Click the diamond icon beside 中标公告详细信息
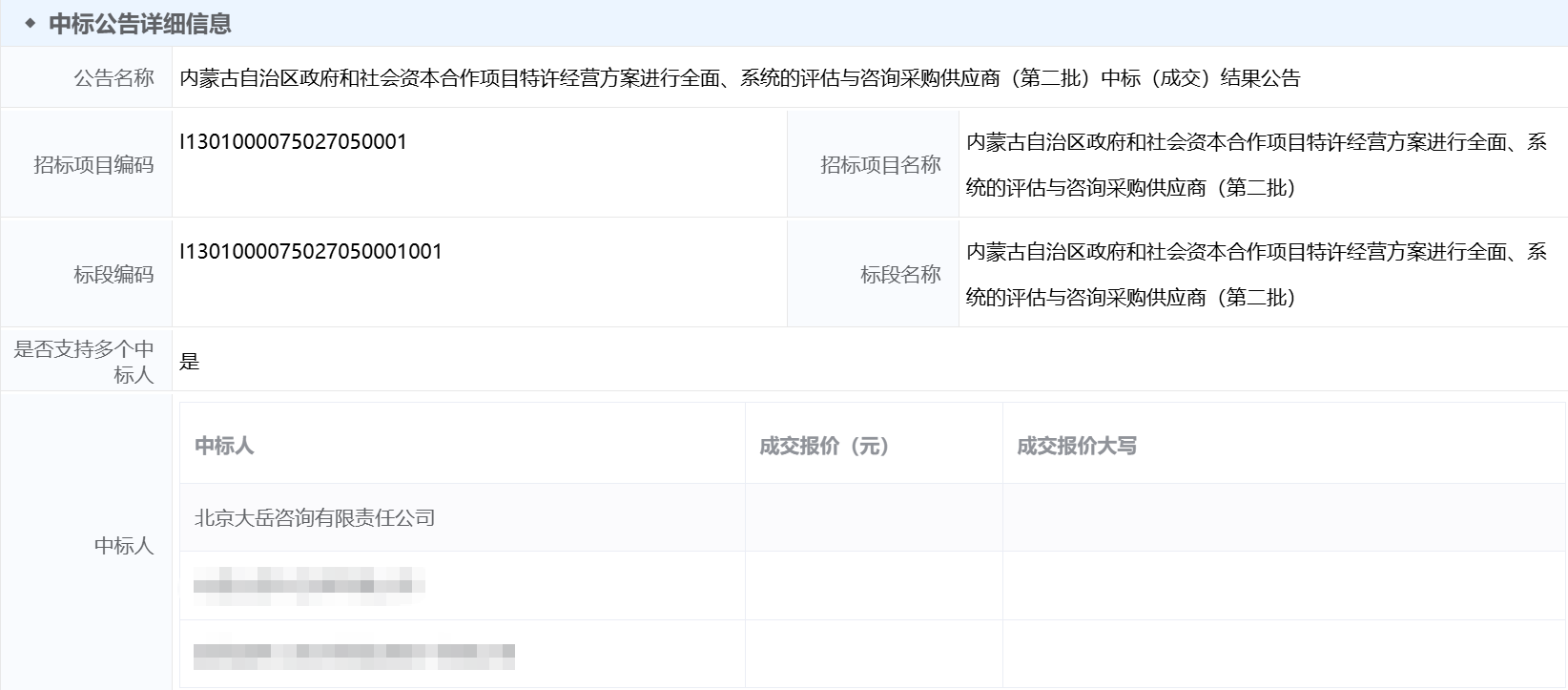This screenshot has height=690, width=1568. click(x=31, y=24)
